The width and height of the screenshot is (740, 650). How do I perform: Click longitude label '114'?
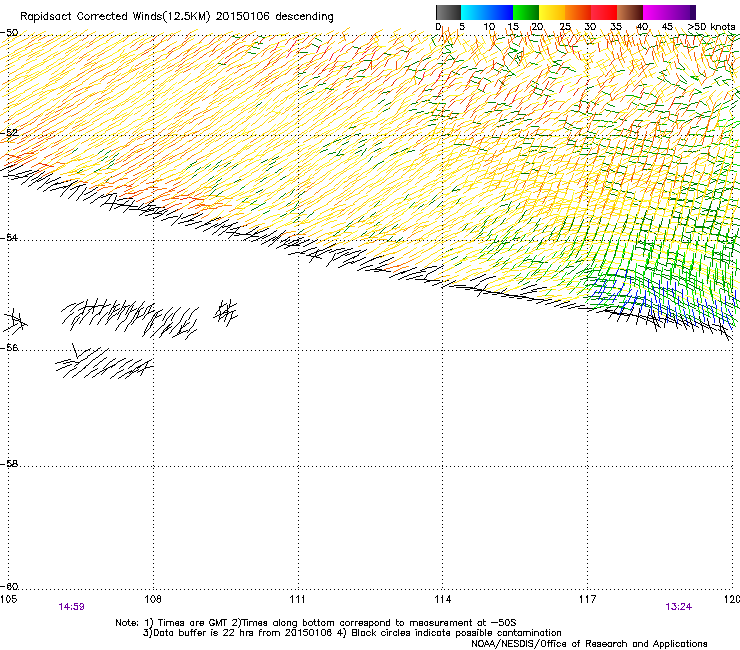(x=443, y=599)
